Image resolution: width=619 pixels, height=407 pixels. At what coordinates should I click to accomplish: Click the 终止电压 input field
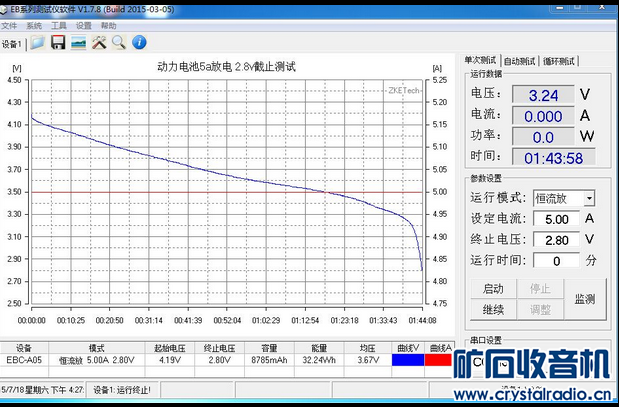coord(557,240)
